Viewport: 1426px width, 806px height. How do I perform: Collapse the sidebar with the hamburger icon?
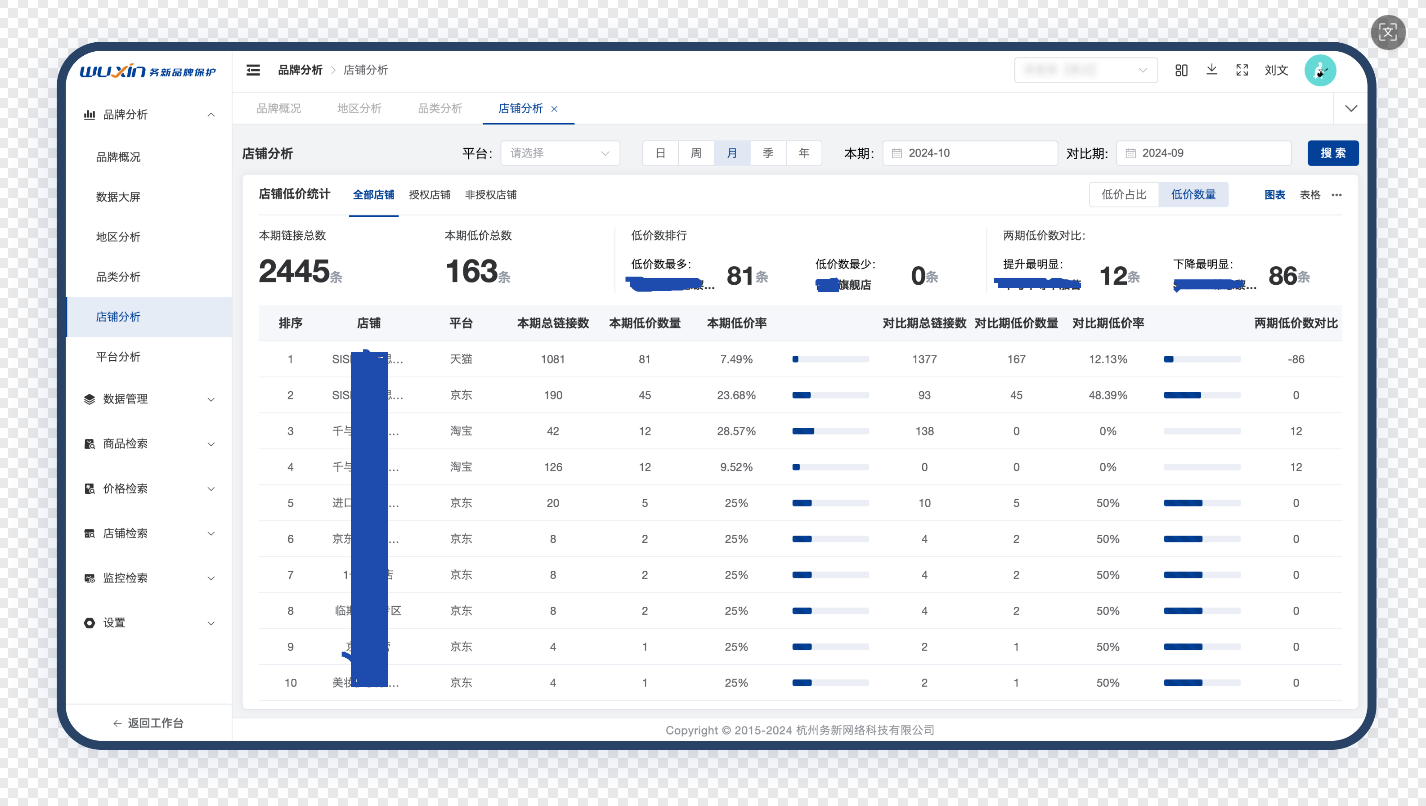pyautogui.click(x=253, y=70)
